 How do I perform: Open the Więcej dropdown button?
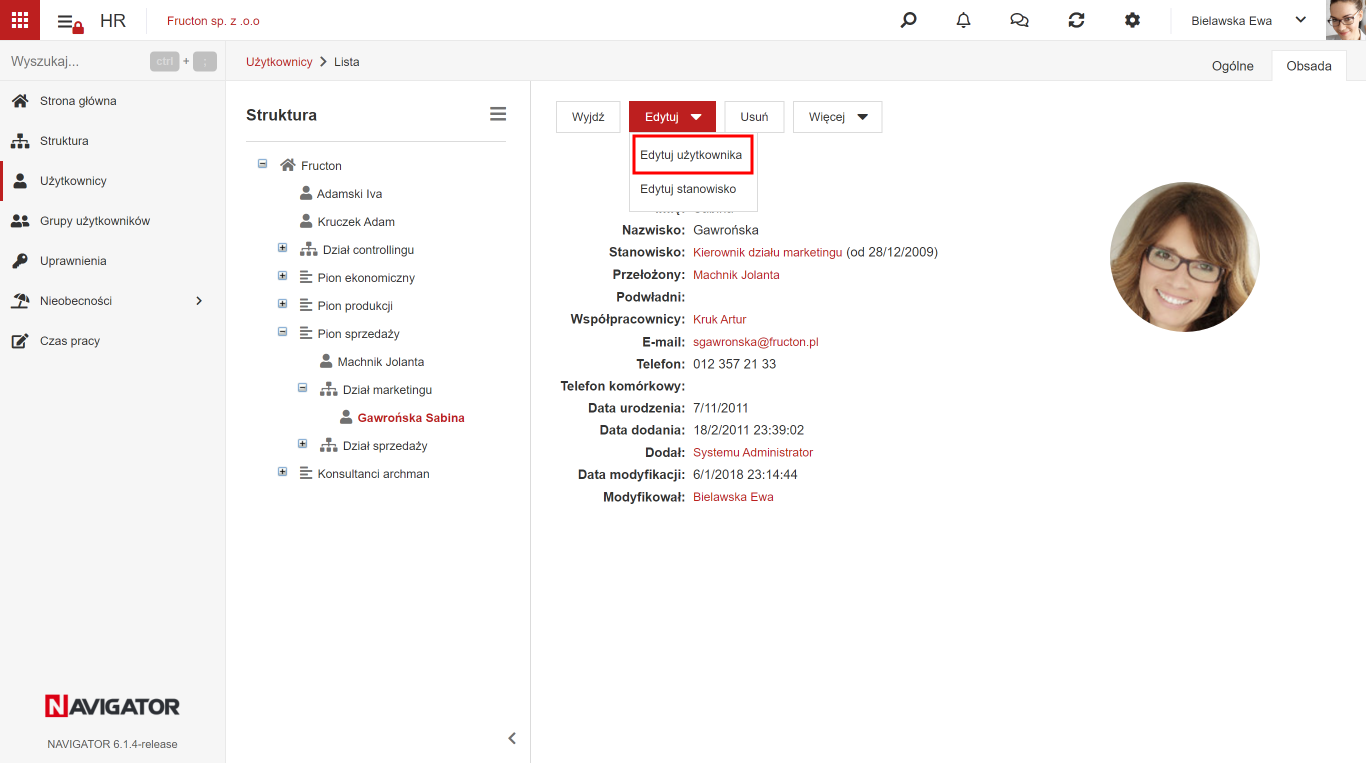(838, 117)
